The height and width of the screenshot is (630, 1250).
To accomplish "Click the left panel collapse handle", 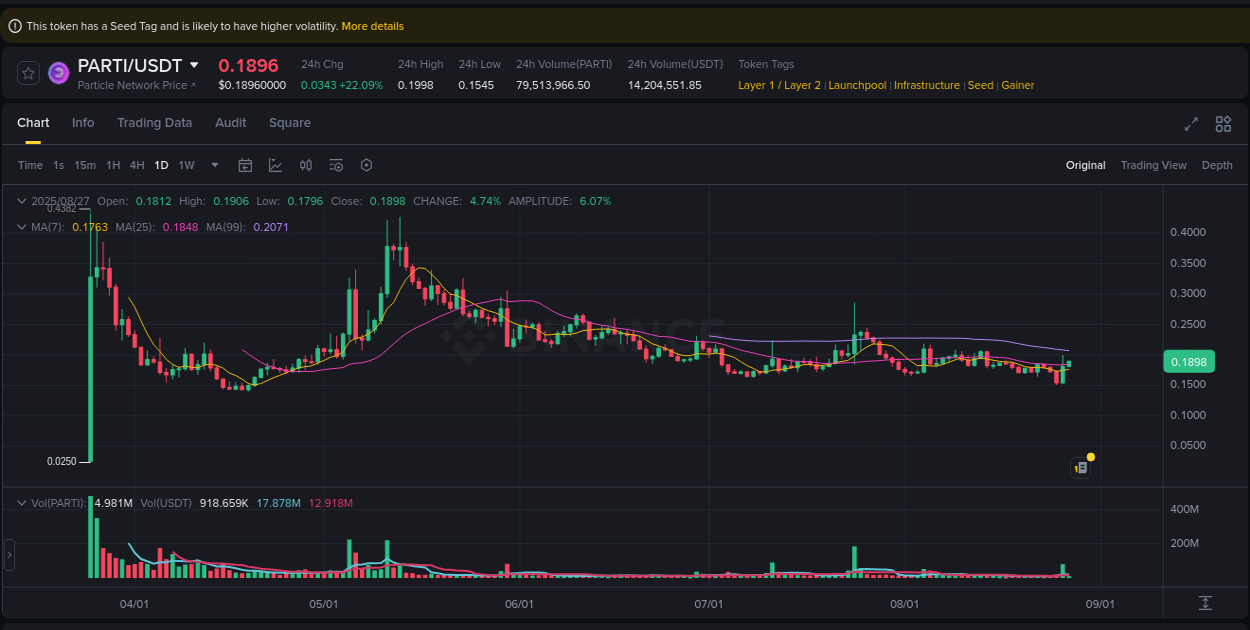I will 9,555.
